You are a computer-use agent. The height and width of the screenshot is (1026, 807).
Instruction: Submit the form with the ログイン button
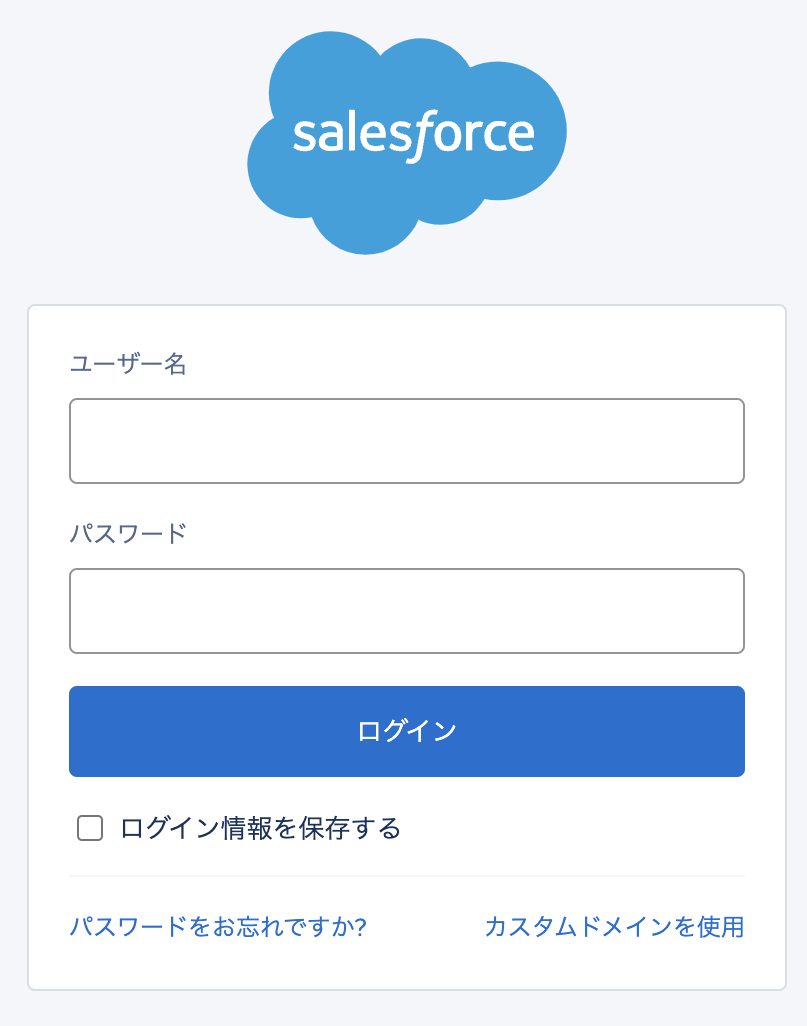pyautogui.click(x=406, y=731)
